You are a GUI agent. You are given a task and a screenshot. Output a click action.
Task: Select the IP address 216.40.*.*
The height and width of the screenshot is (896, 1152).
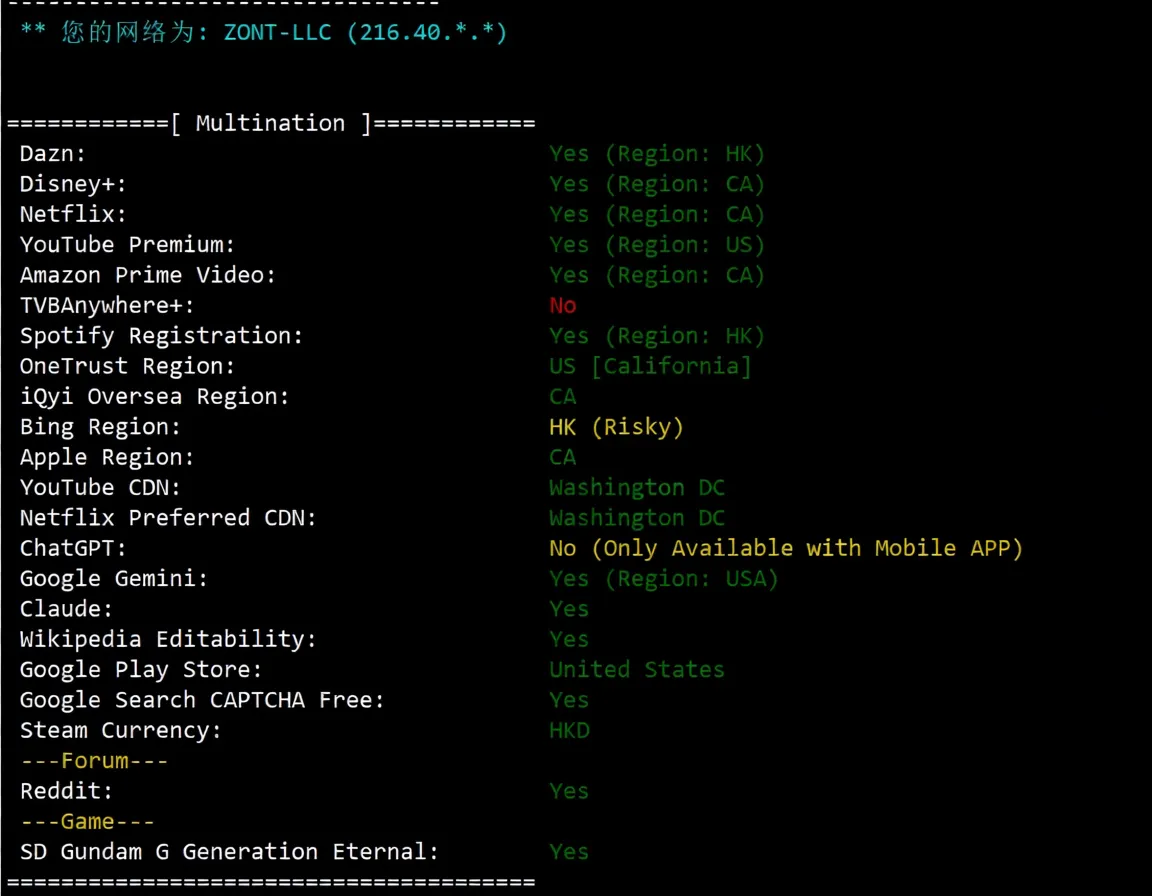[x=427, y=31]
